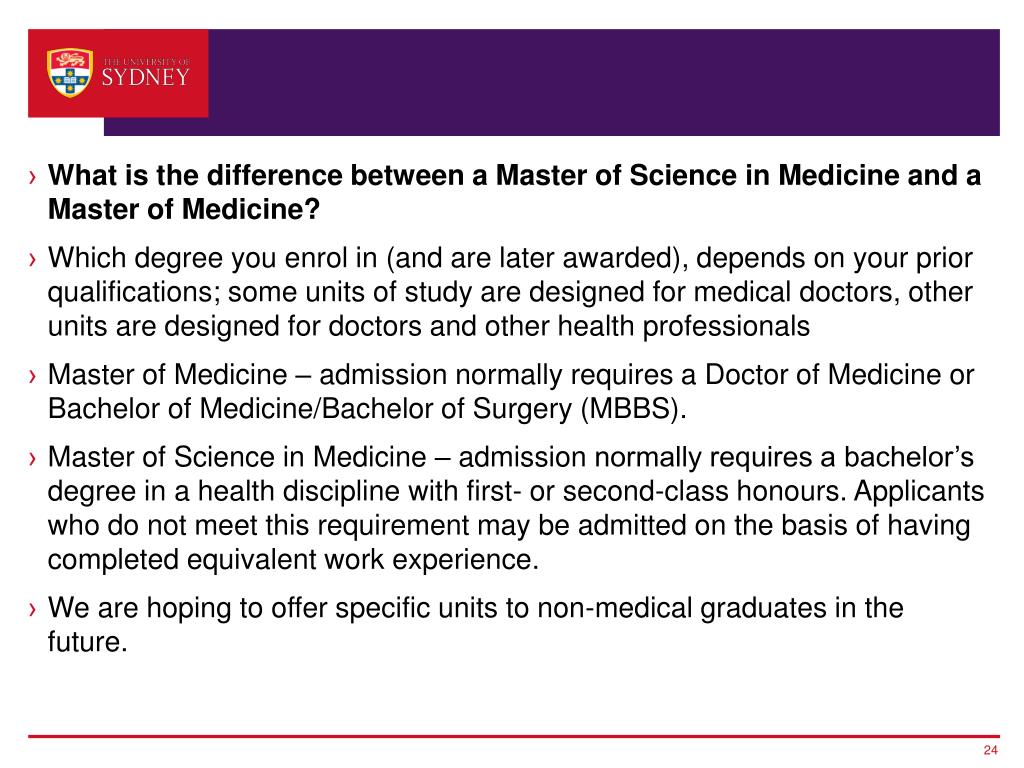Click the line starting "Which degree you enrol in"

pyautogui.click(x=510, y=260)
